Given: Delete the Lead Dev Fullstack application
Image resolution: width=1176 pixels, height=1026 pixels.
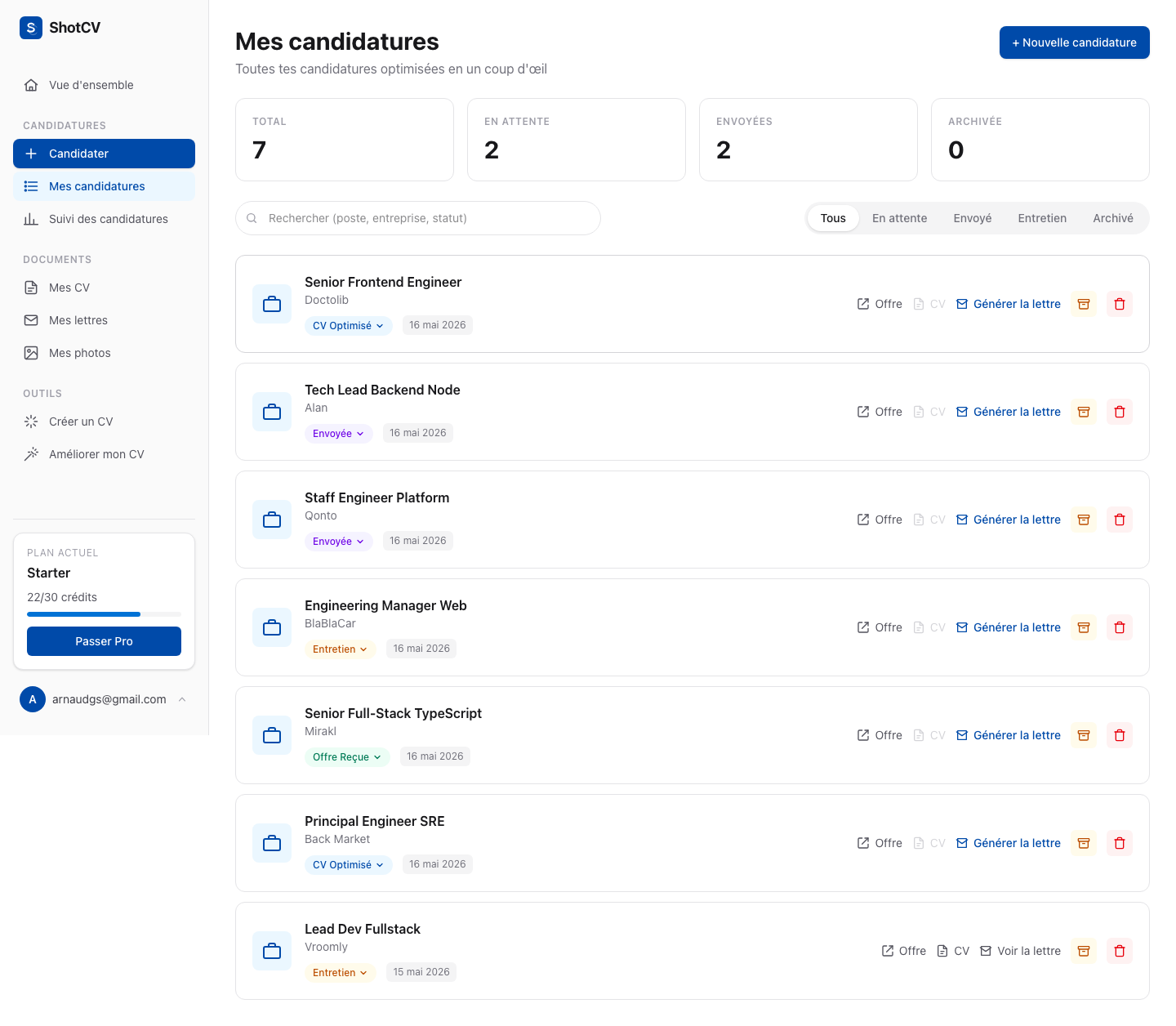Looking at the screenshot, I should pyautogui.click(x=1120, y=951).
